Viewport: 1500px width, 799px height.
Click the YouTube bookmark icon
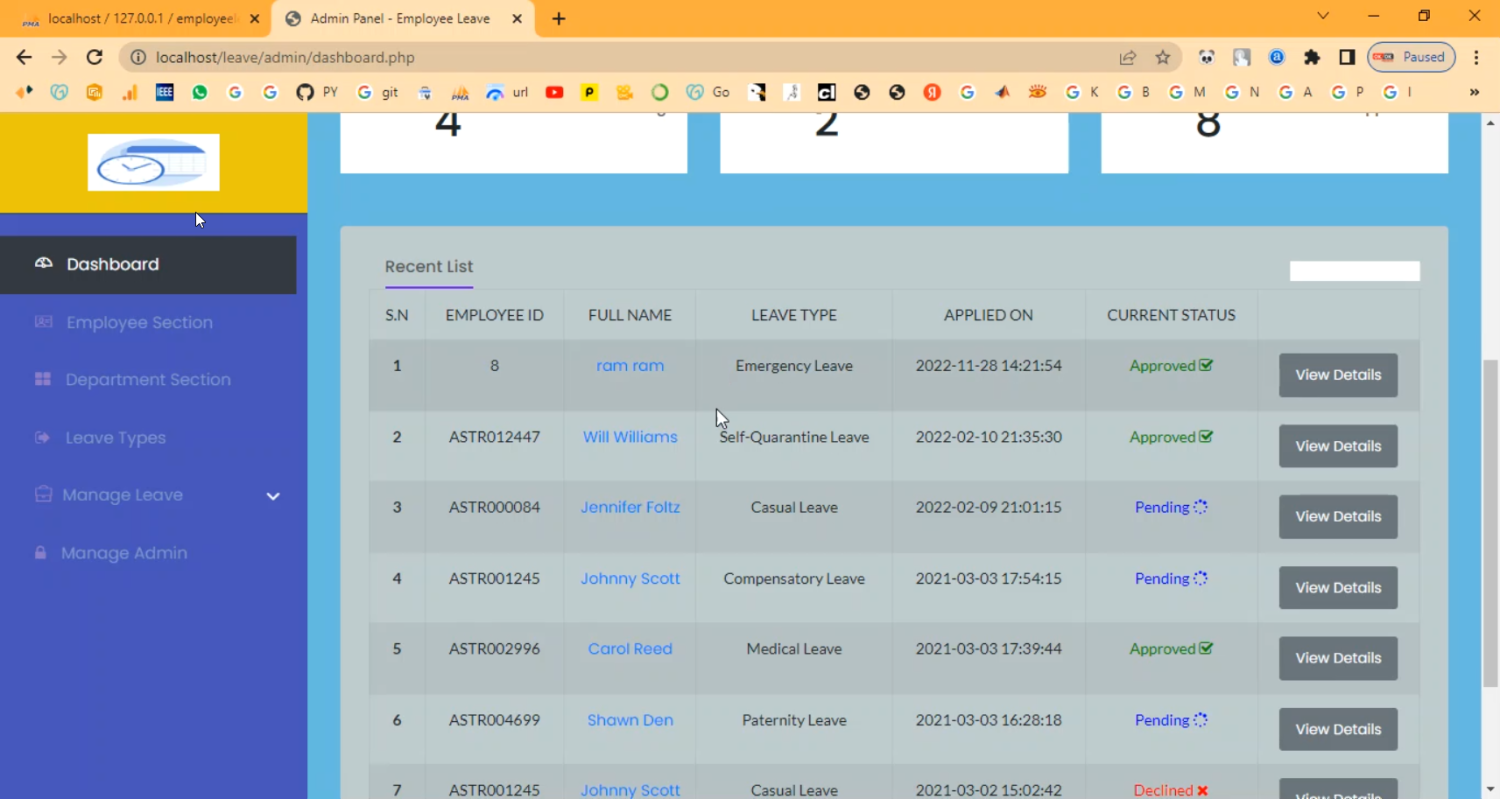554,92
